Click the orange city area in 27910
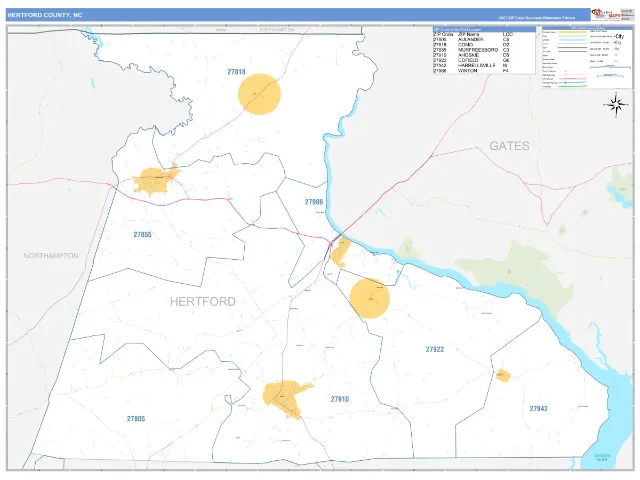 click(287, 399)
